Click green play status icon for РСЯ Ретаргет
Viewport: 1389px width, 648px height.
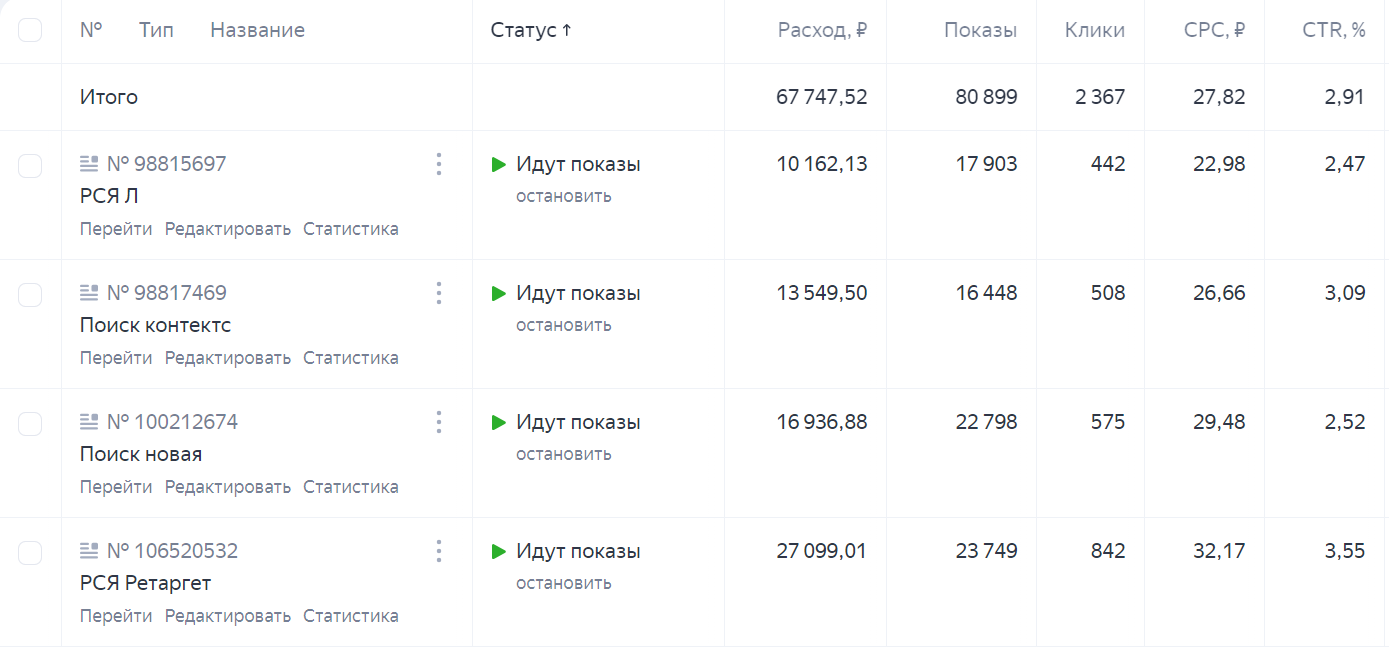pyautogui.click(x=499, y=551)
